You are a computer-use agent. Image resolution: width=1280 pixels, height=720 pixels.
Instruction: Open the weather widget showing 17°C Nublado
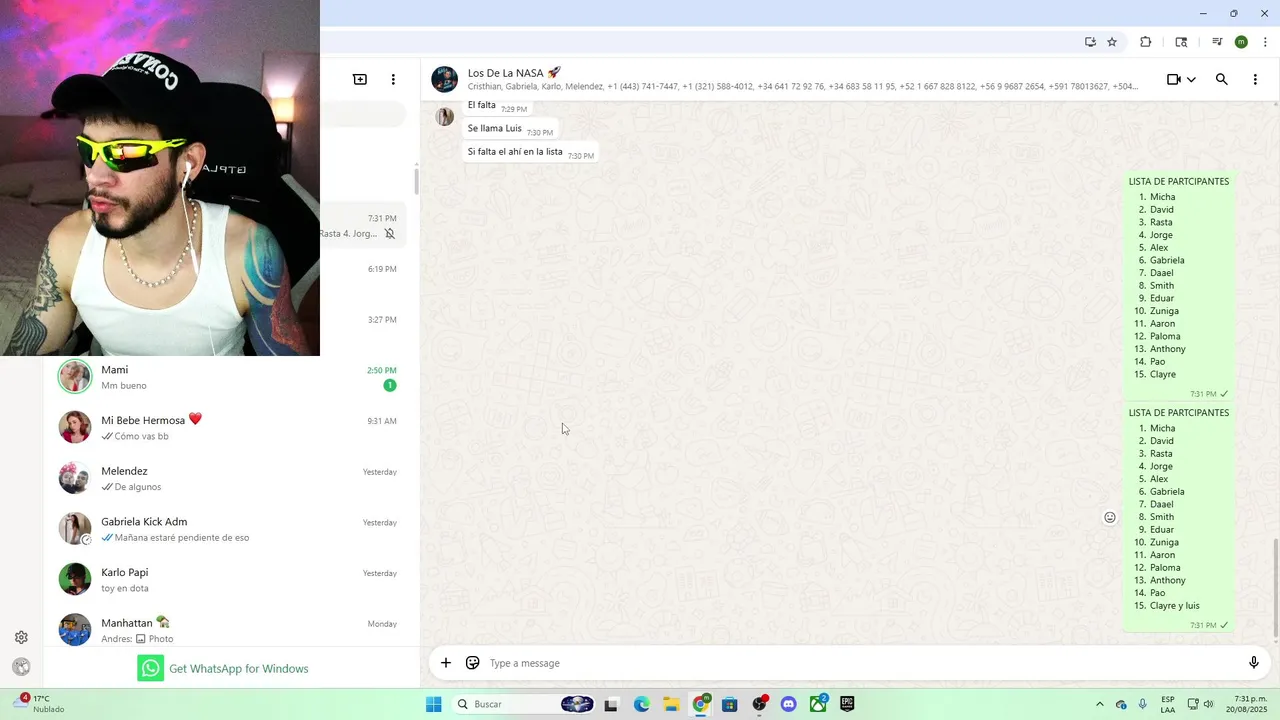pos(40,704)
